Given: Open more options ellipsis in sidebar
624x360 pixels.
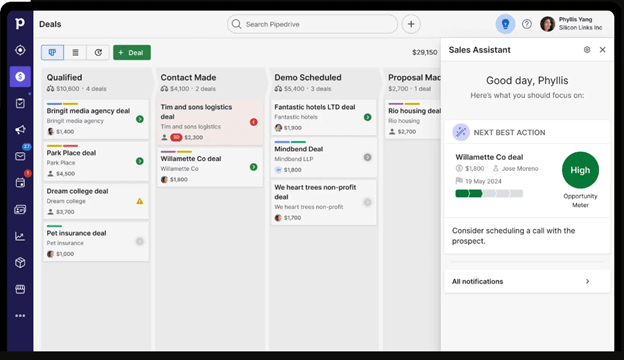Looking at the screenshot, I should click(20, 316).
